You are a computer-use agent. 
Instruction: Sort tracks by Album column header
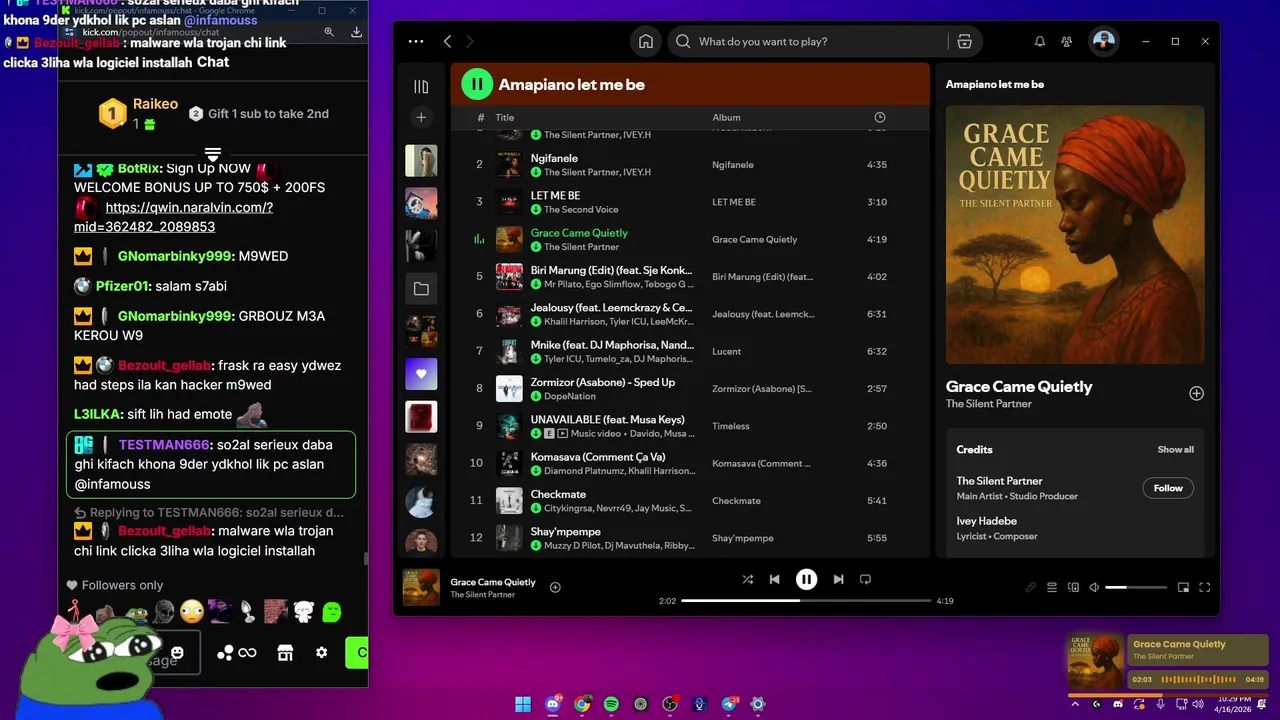pyautogui.click(x=726, y=117)
